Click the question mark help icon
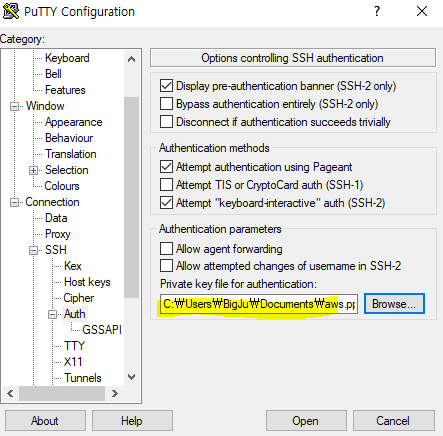This screenshot has width=443, height=436. tap(377, 11)
